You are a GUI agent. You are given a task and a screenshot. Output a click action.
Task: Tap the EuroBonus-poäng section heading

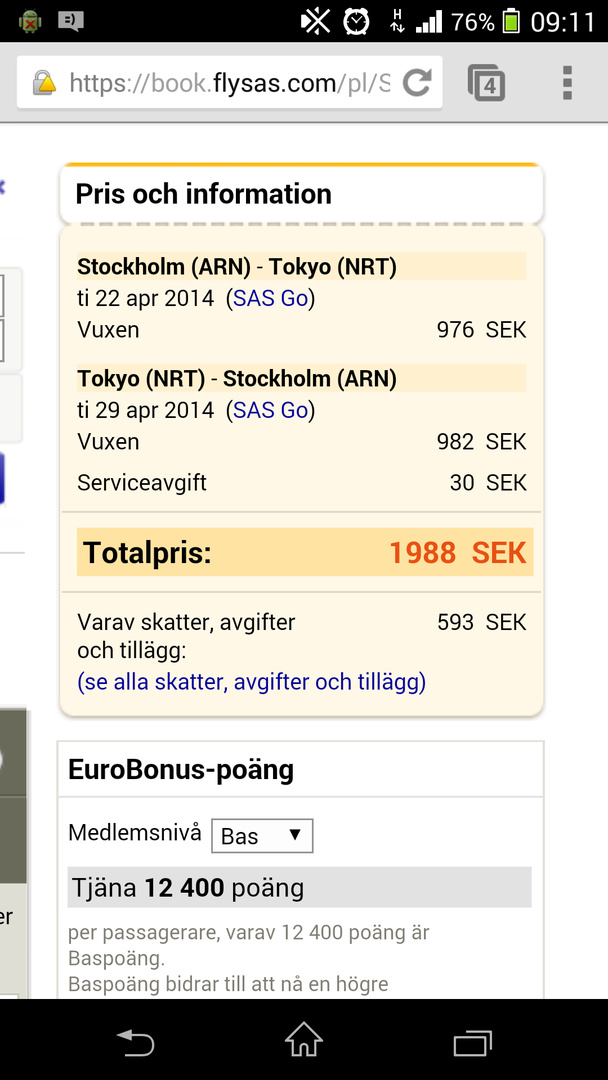[x=181, y=770]
